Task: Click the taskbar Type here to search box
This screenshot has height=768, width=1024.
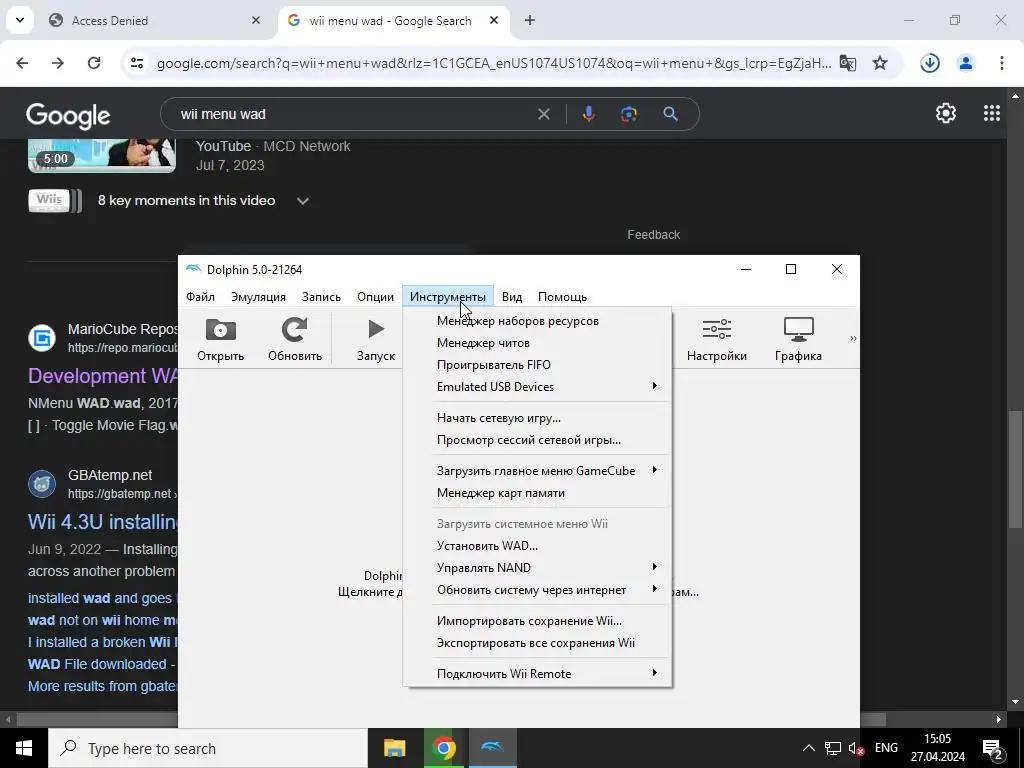Action: pos(208,748)
